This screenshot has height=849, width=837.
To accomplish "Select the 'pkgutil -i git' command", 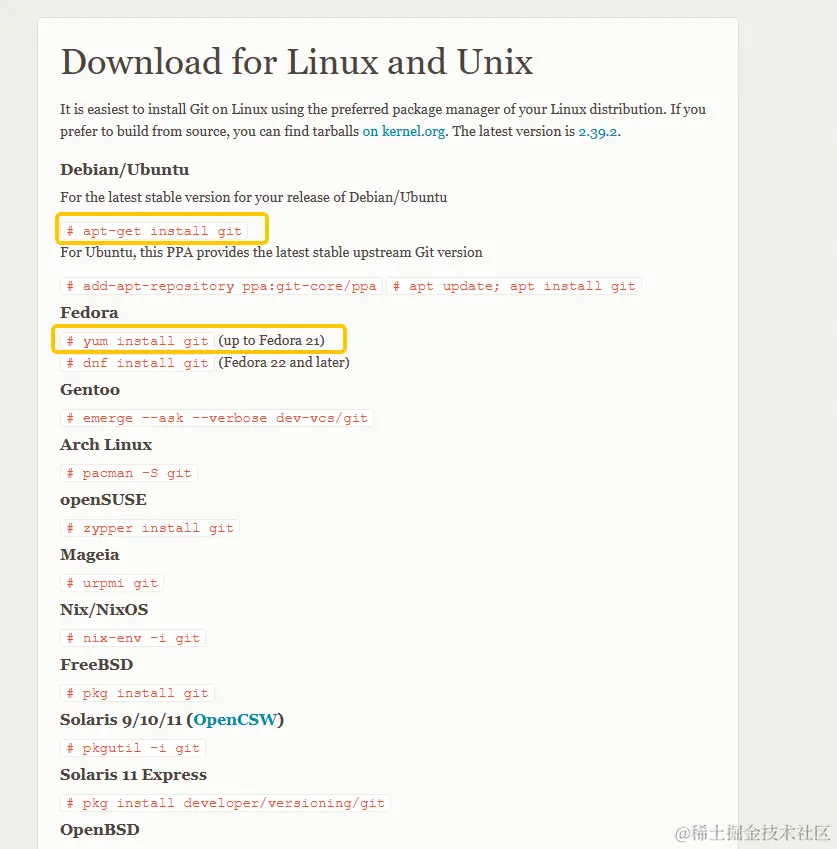I will pos(133,748).
